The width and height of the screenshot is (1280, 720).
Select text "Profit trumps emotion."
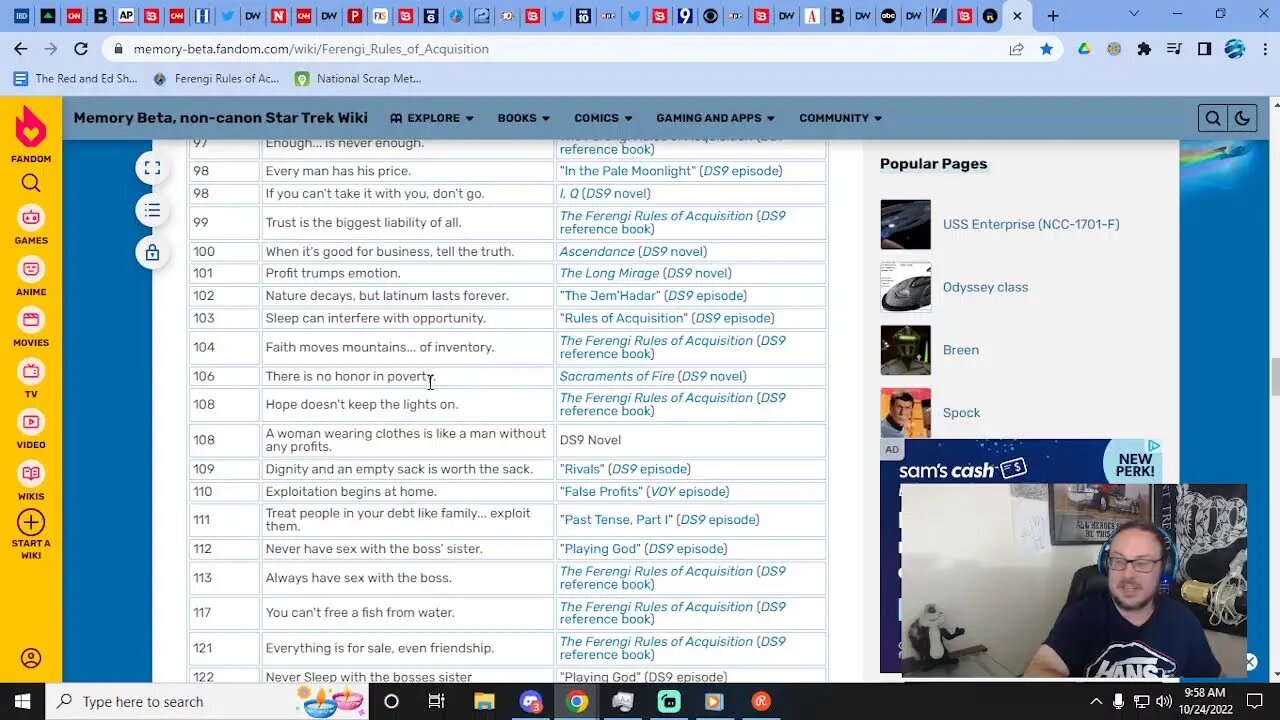click(333, 273)
